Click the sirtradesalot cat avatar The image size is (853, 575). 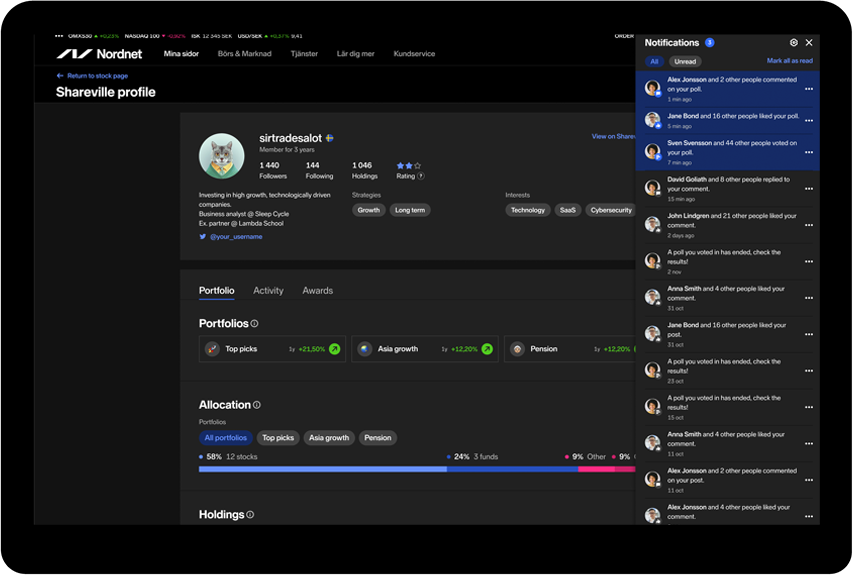tap(221, 156)
